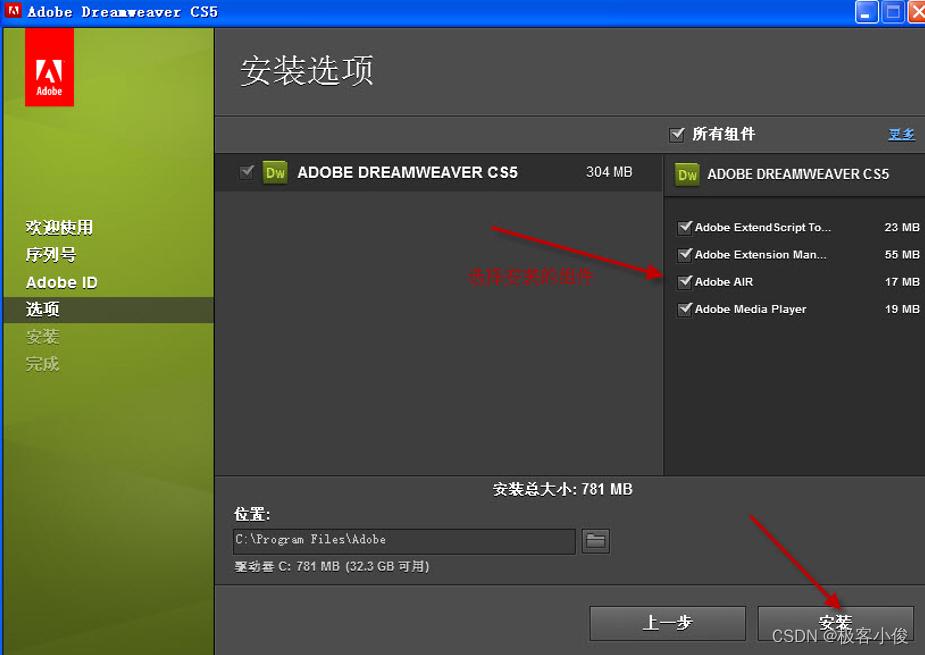Viewport: 925px width, 655px height.
Task: Minimize the Dreamweaver installer window
Action: (x=866, y=12)
